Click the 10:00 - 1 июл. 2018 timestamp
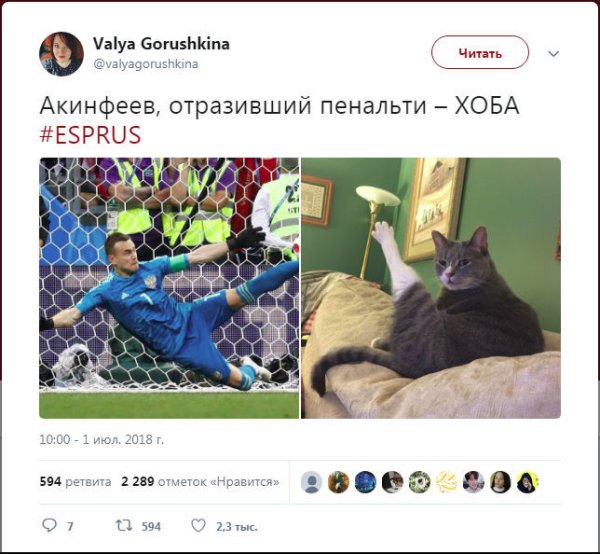This screenshot has width=600, height=554. click(101, 440)
